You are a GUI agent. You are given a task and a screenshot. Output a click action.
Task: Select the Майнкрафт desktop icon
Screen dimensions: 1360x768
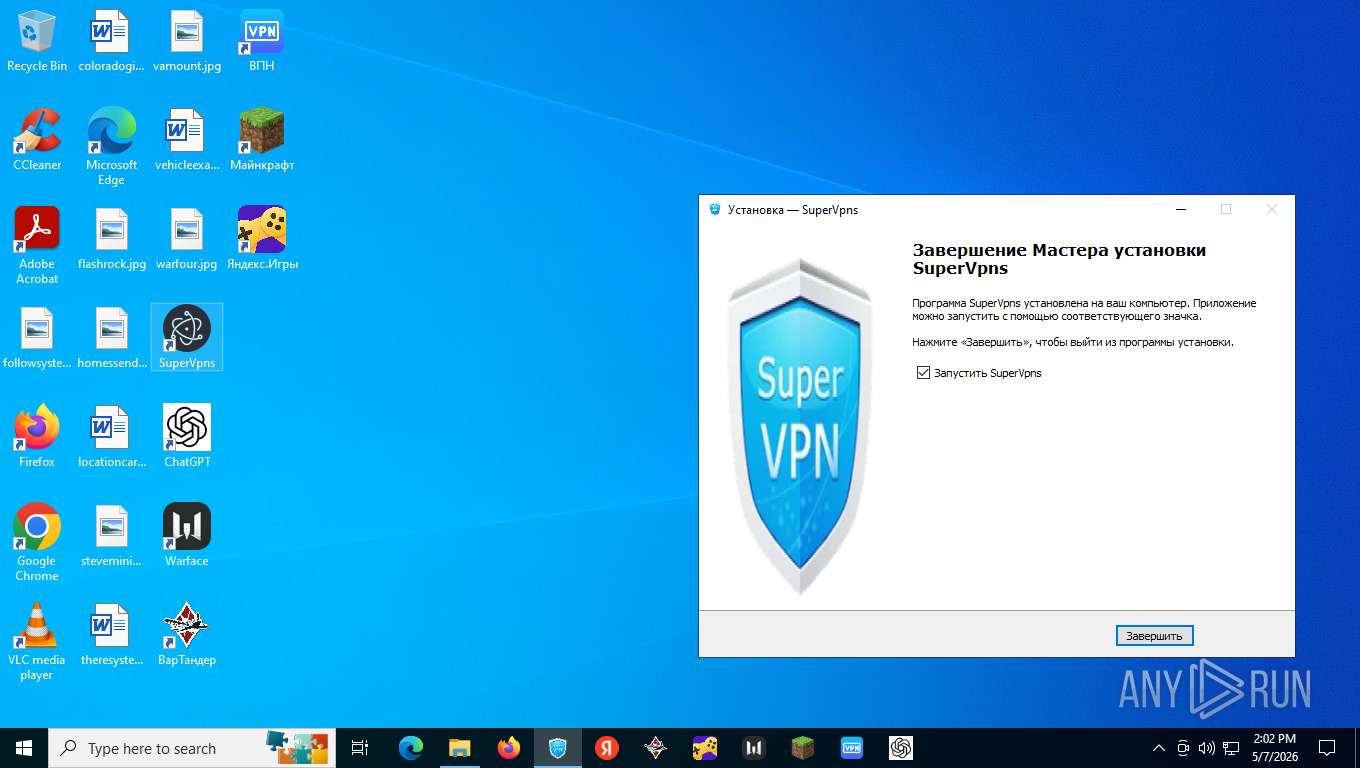click(262, 140)
